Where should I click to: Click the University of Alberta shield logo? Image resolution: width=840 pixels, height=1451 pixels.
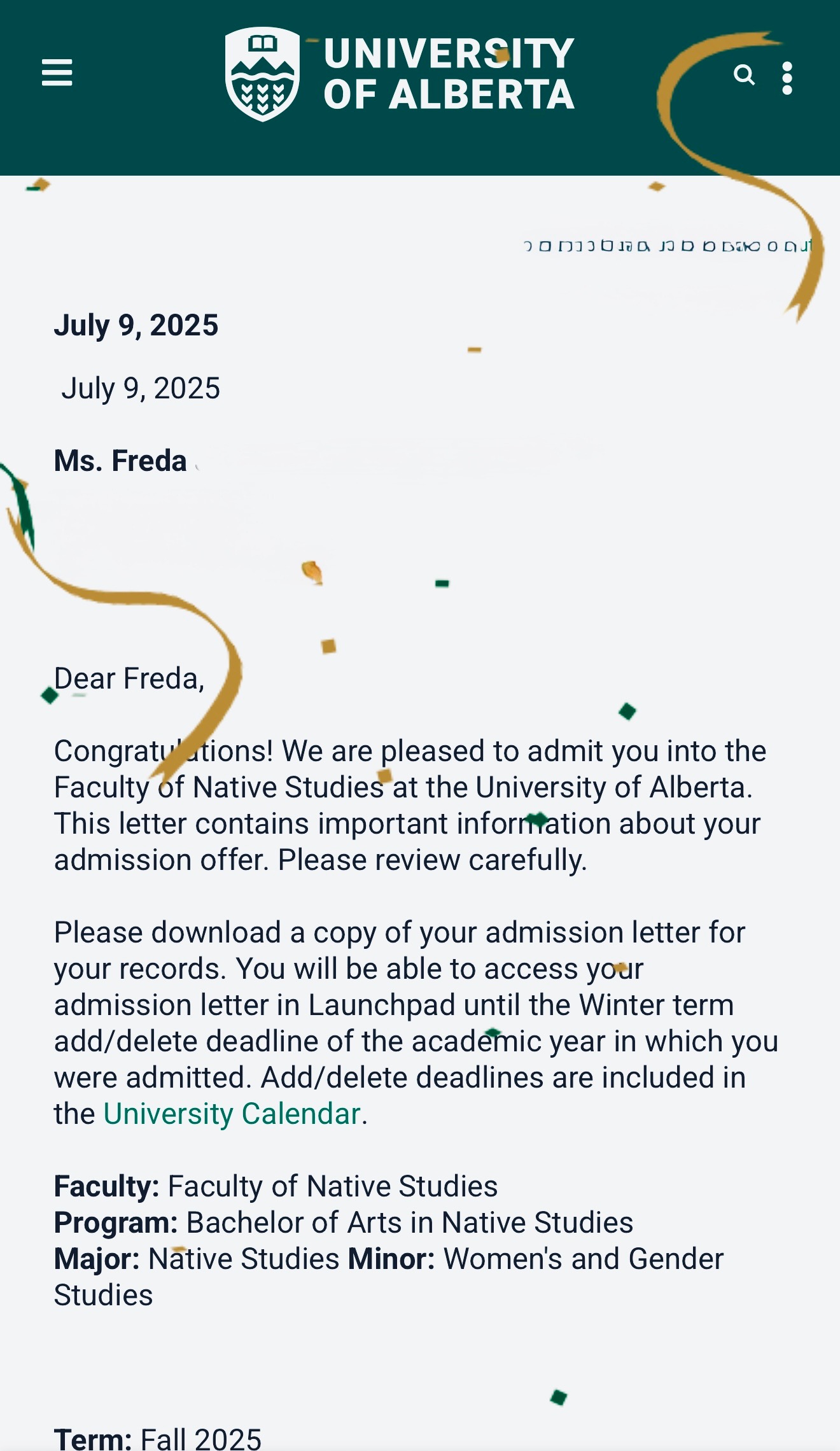(x=263, y=74)
